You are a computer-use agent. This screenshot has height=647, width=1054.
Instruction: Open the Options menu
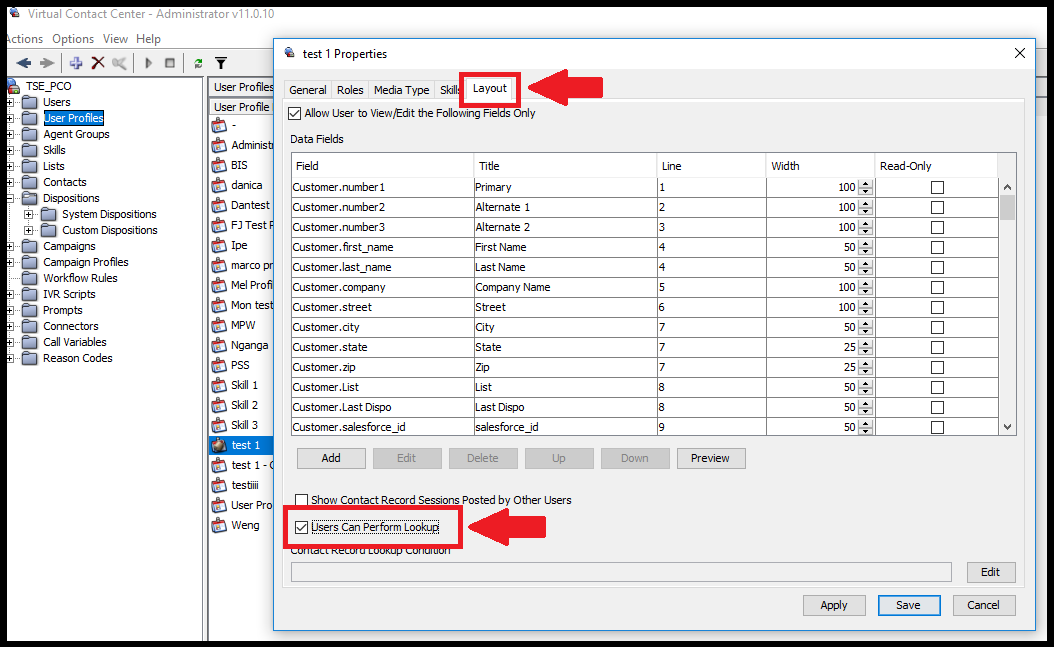73,39
